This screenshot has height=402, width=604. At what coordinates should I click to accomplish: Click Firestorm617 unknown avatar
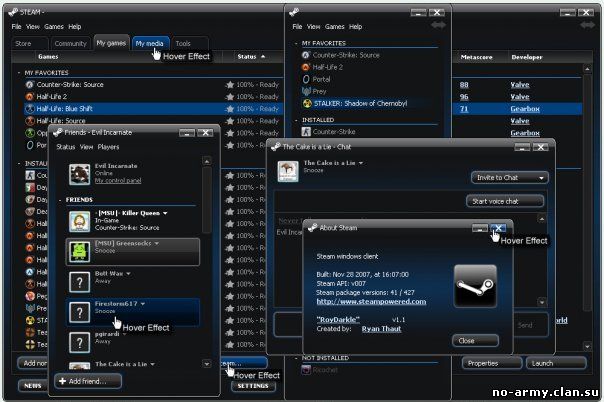79,312
